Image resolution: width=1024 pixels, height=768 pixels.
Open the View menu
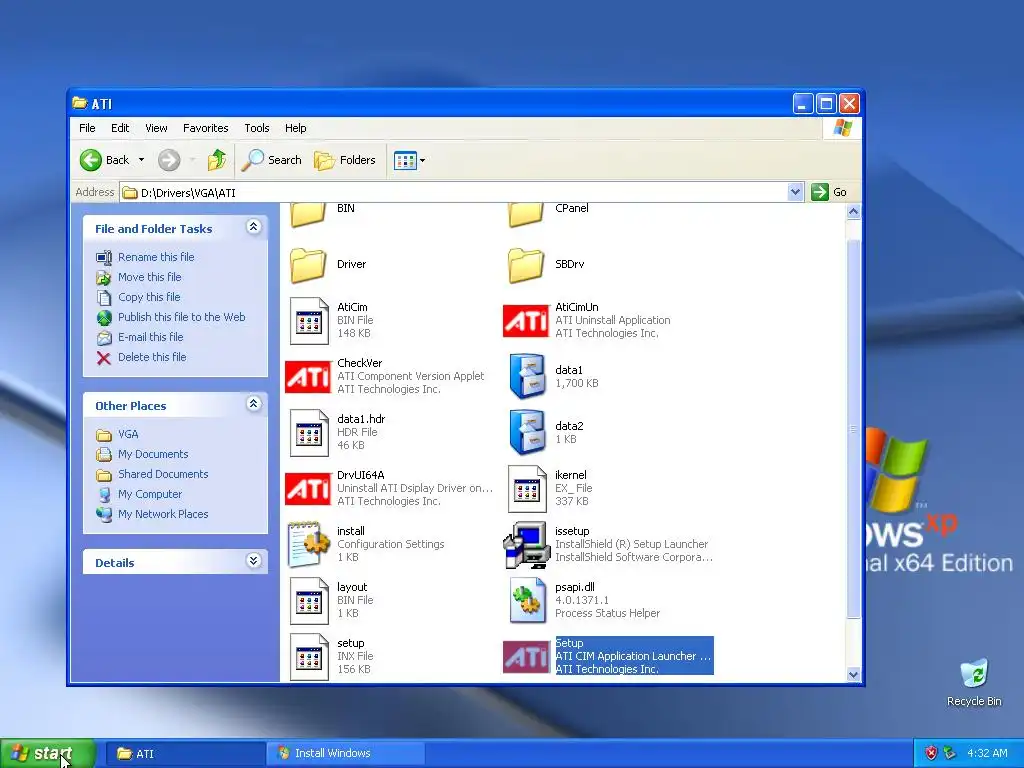pos(156,128)
